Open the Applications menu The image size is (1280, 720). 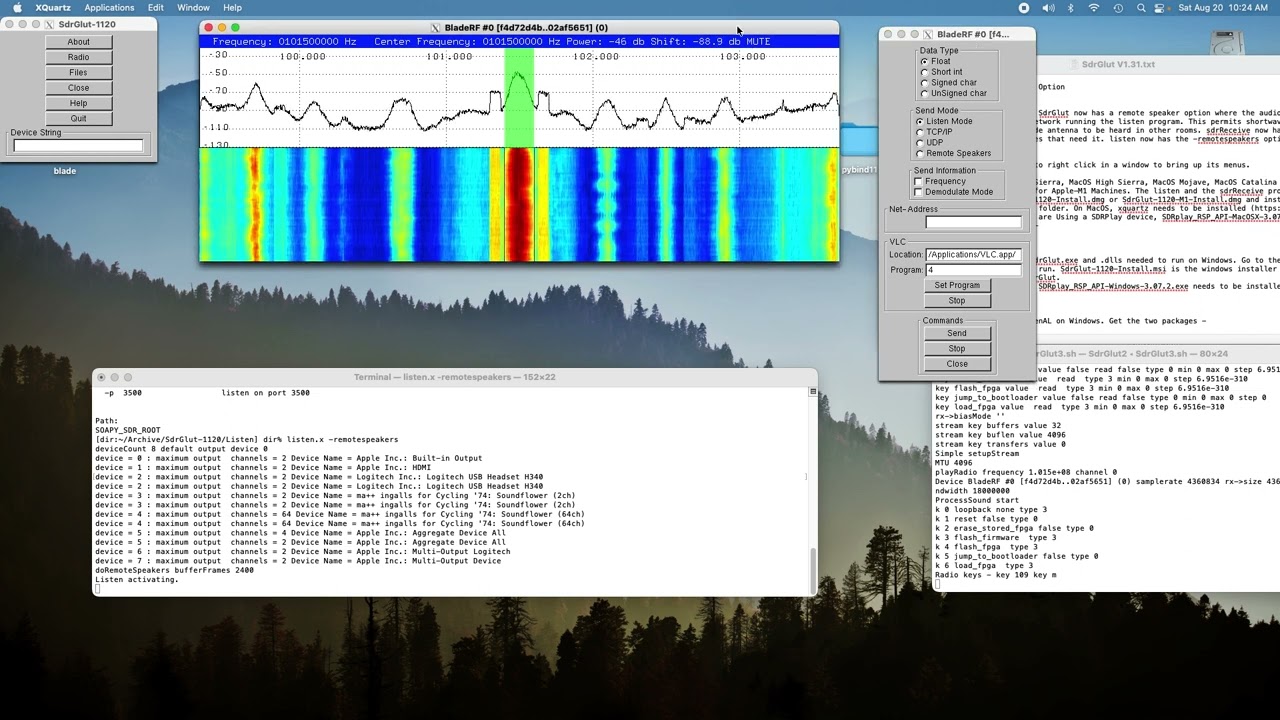coord(109,7)
